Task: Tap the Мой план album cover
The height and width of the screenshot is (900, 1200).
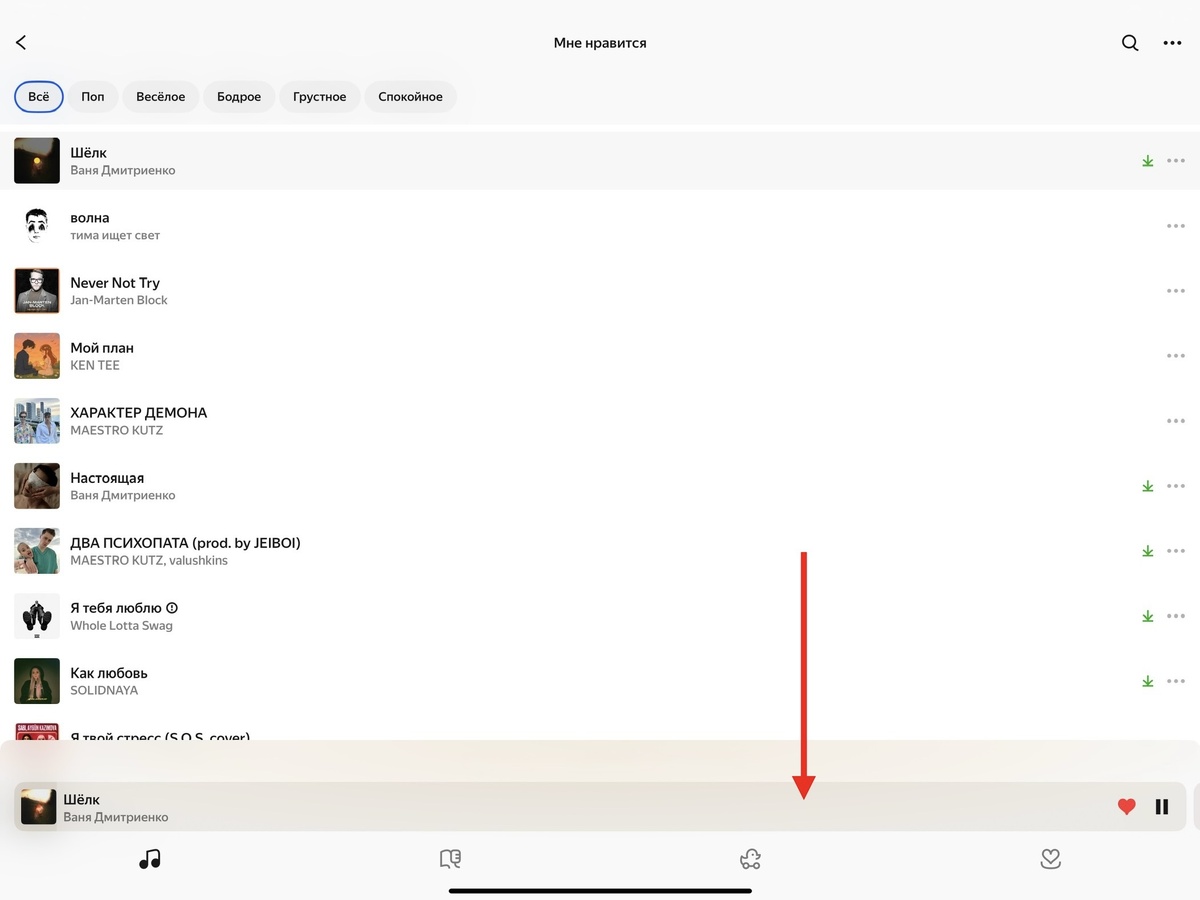Action: click(37, 356)
